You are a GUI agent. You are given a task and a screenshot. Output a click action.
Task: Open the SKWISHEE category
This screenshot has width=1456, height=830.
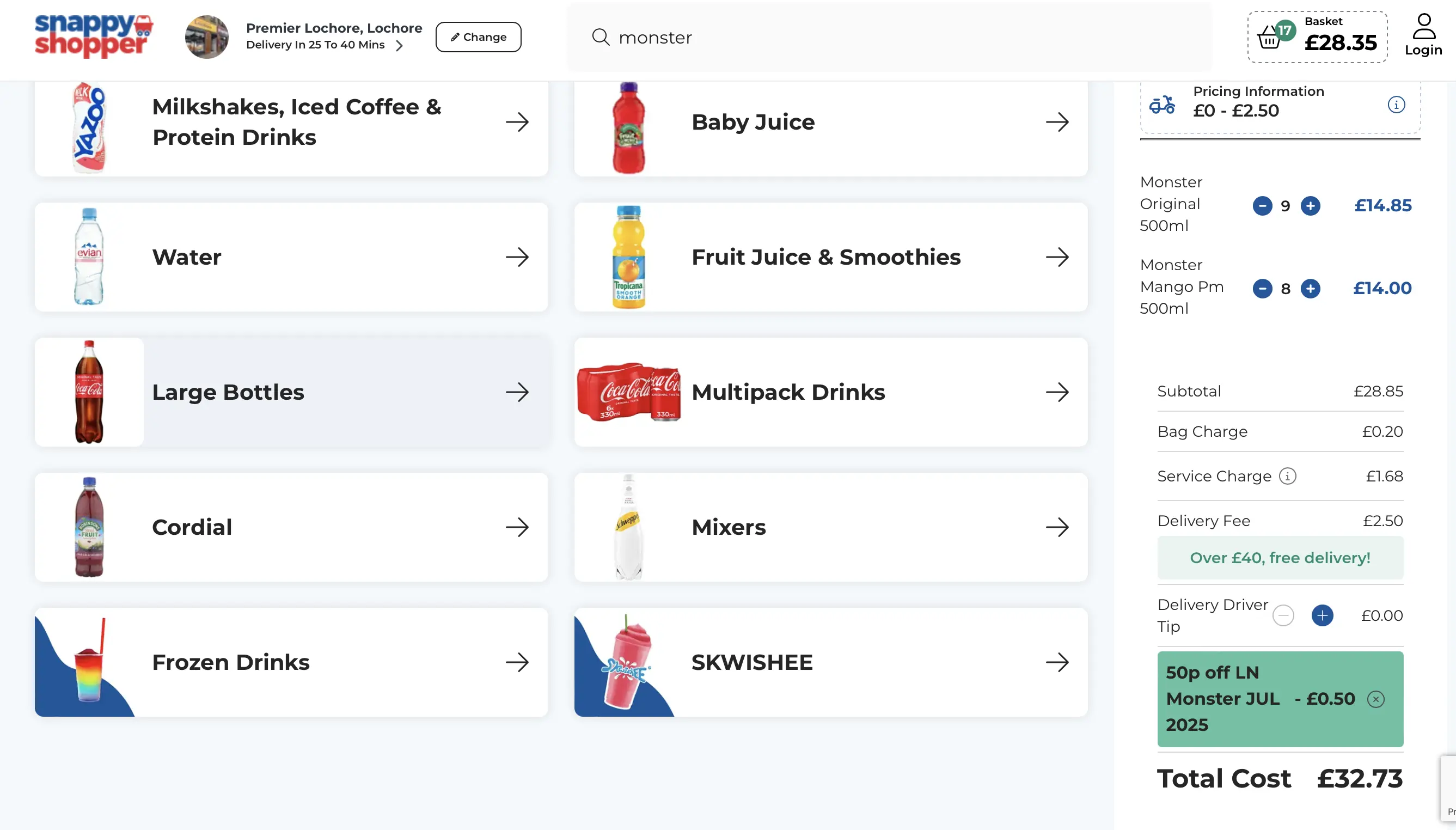click(x=830, y=662)
